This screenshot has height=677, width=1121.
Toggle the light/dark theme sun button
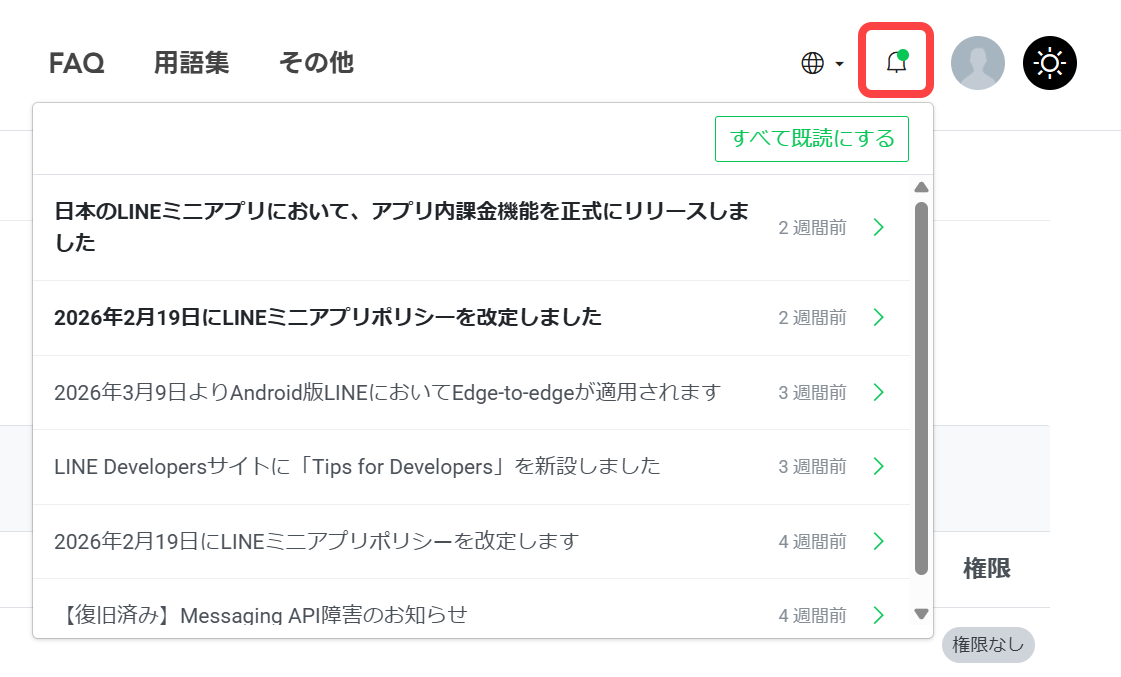click(1049, 63)
